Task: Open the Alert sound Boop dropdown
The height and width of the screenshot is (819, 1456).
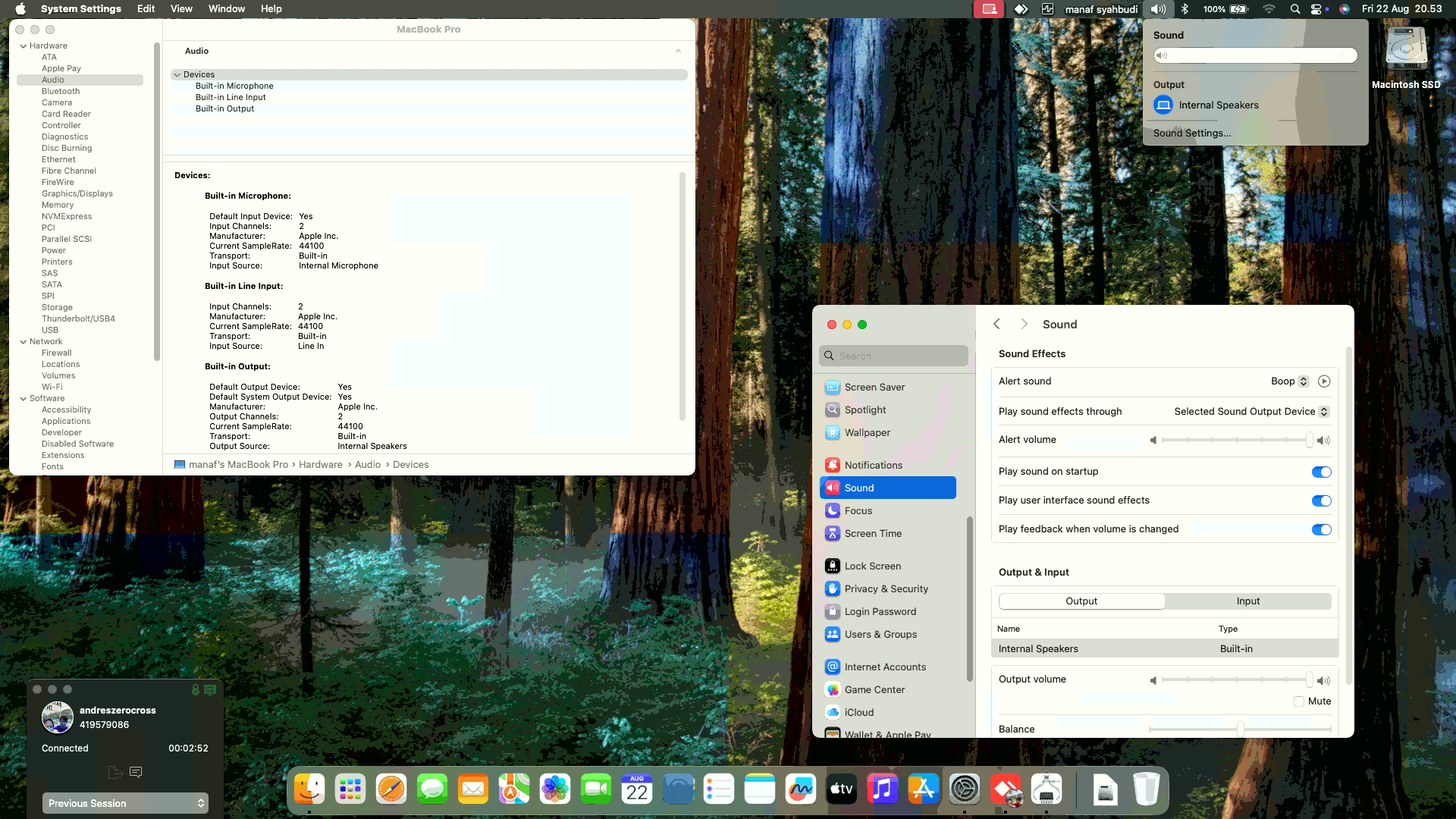Action: tap(1289, 381)
